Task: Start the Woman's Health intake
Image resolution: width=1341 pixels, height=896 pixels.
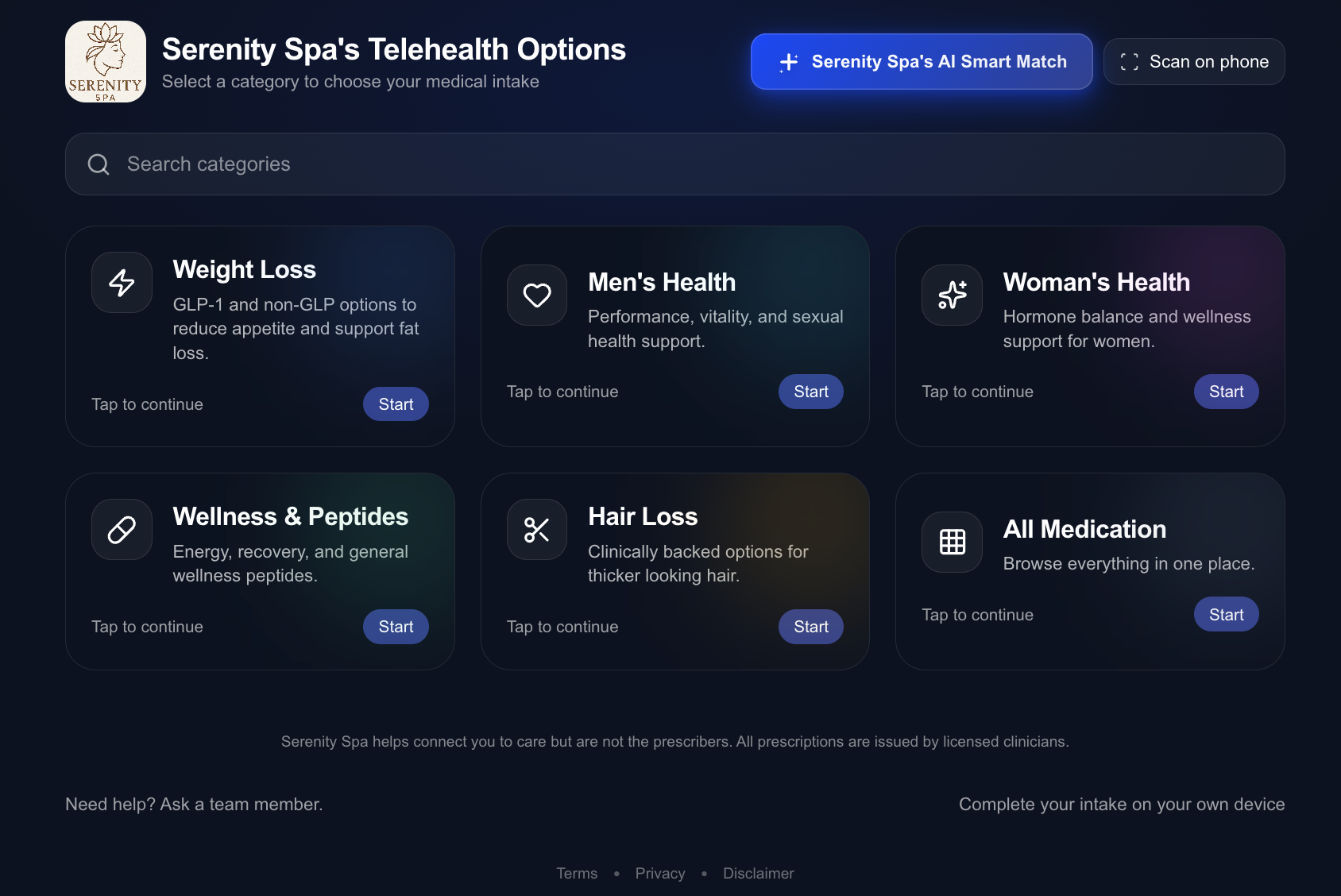Action: [1226, 392]
